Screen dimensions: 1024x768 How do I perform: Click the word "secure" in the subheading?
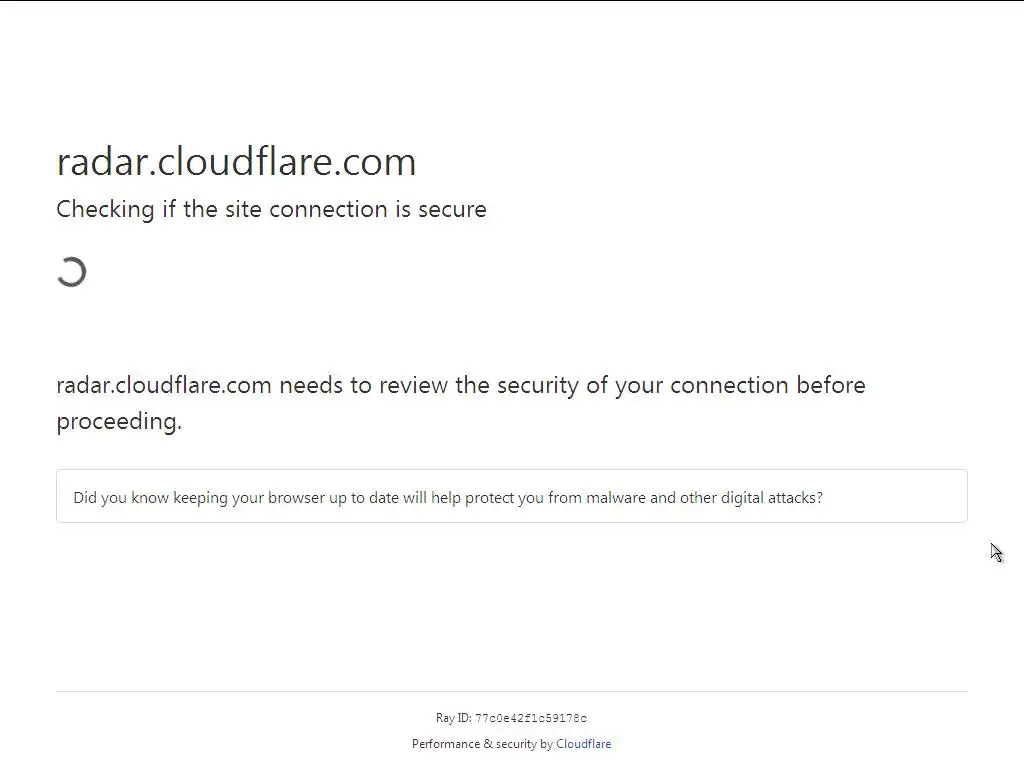click(452, 210)
